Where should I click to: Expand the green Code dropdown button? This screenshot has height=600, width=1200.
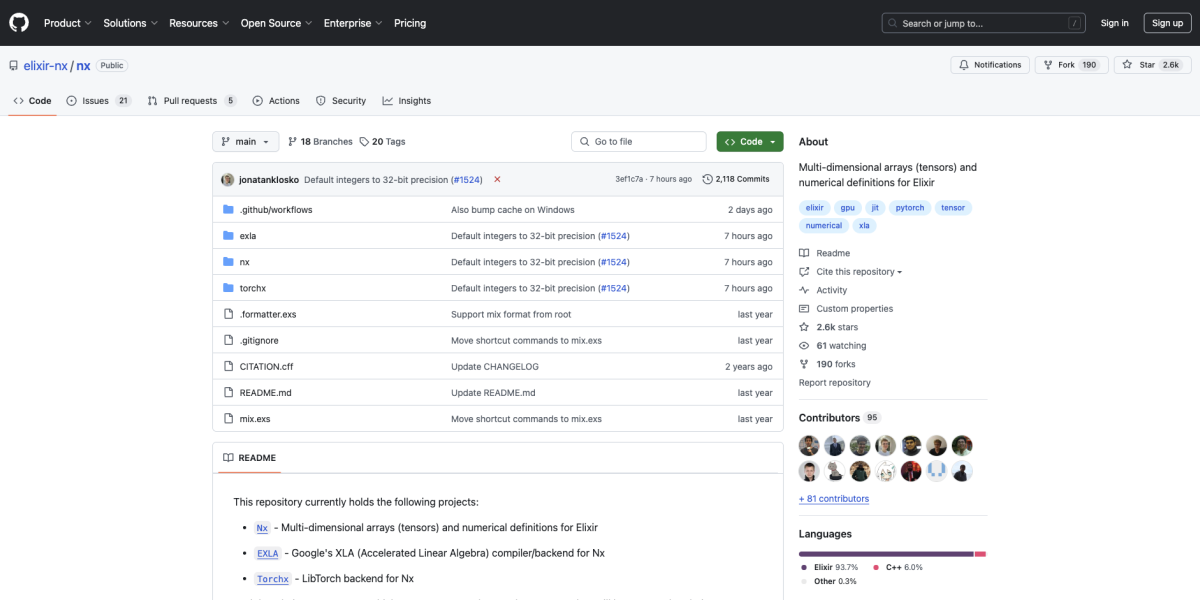(x=750, y=142)
